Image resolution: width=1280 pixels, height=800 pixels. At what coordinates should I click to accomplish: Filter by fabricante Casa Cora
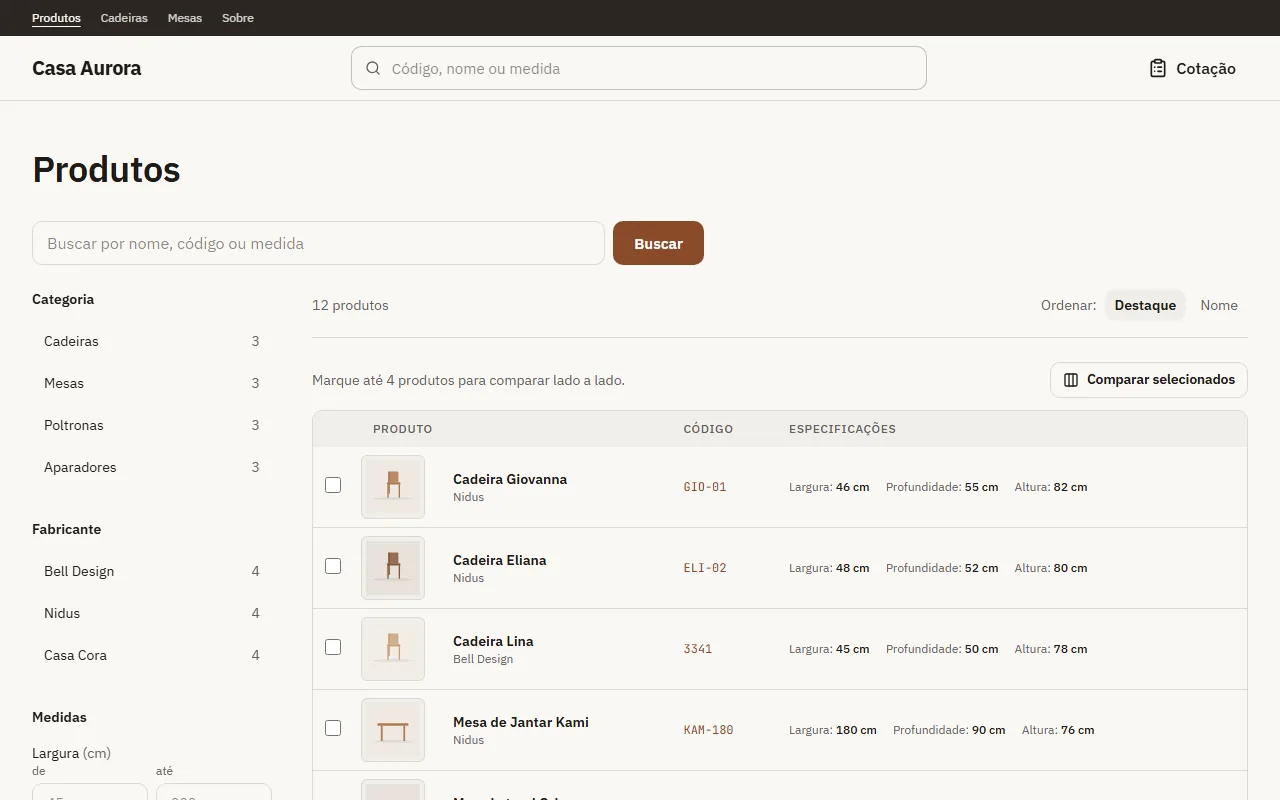point(152,655)
